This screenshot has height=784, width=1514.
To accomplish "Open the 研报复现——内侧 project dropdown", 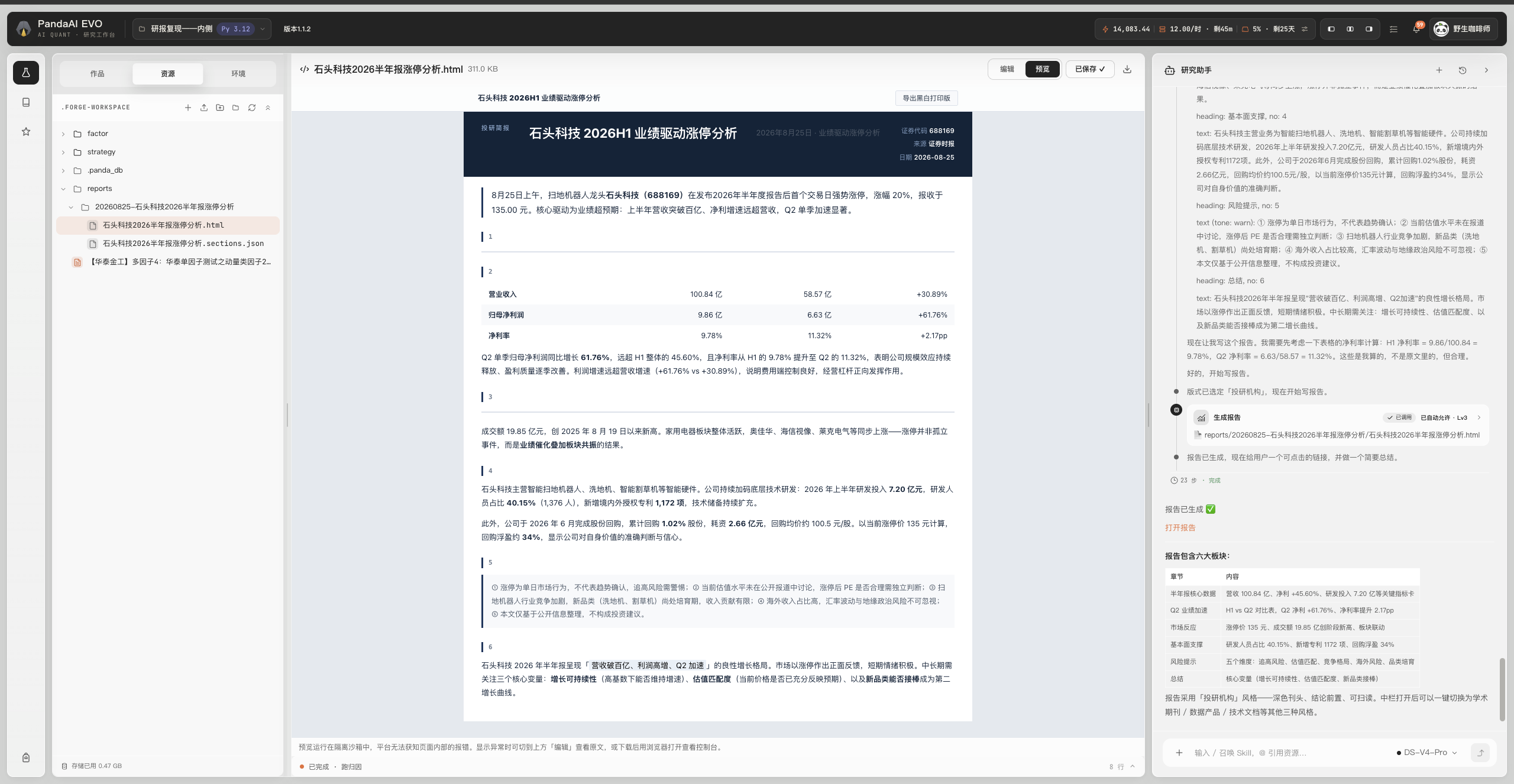I will (202, 29).
